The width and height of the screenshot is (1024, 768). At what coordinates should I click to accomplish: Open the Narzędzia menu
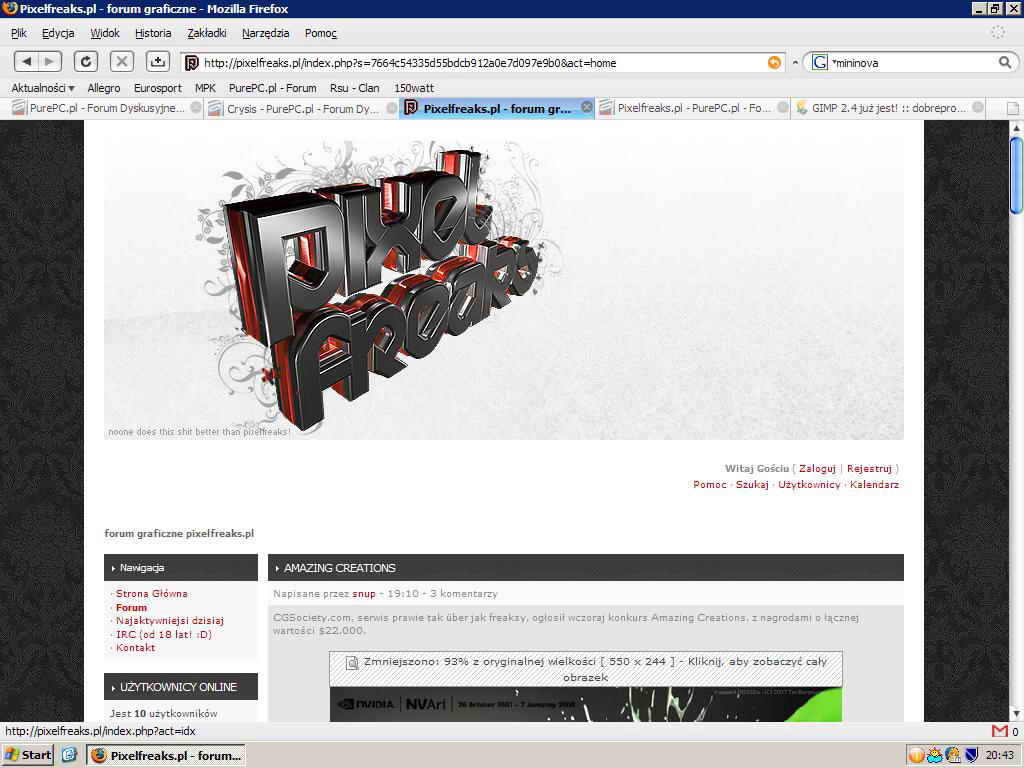(x=265, y=33)
